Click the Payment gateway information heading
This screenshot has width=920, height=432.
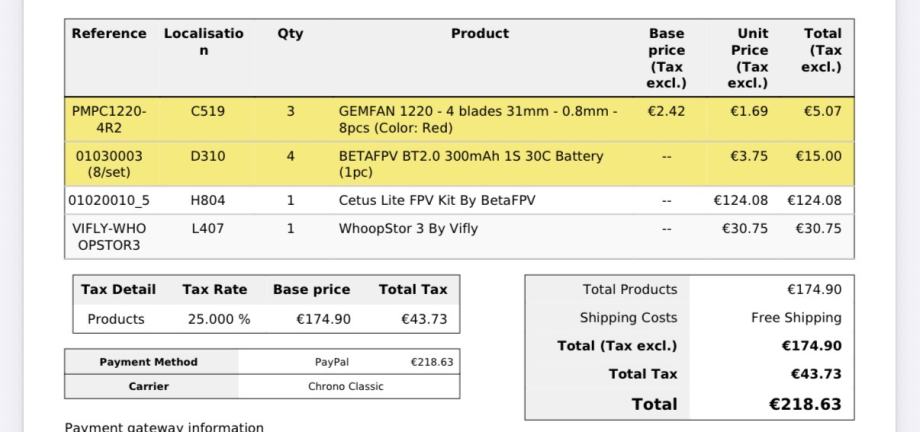[x=164, y=427]
